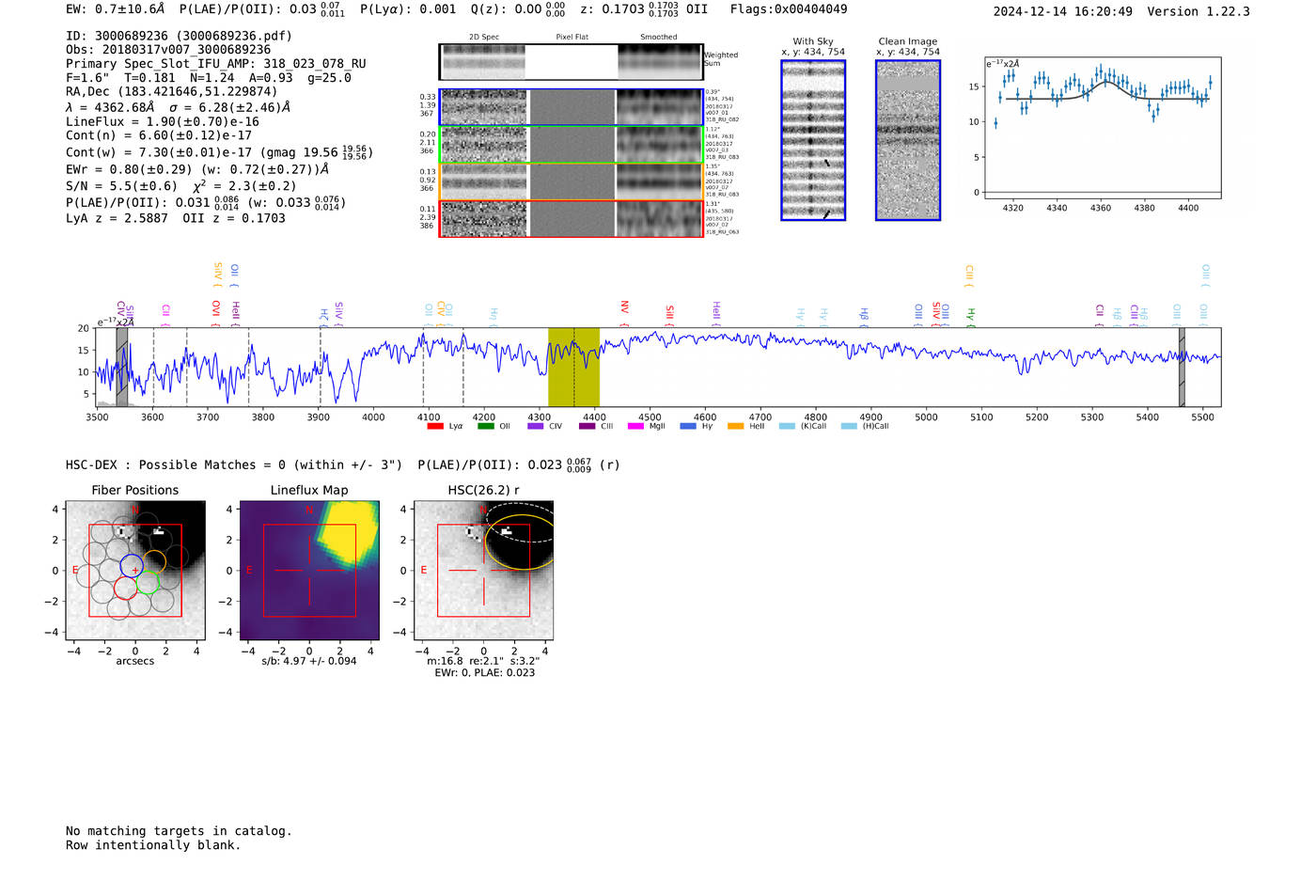Viewport: 1316px width, 896px height.
Task: Click the RA,Dec coordinates line
Action: tap(172, 92)
